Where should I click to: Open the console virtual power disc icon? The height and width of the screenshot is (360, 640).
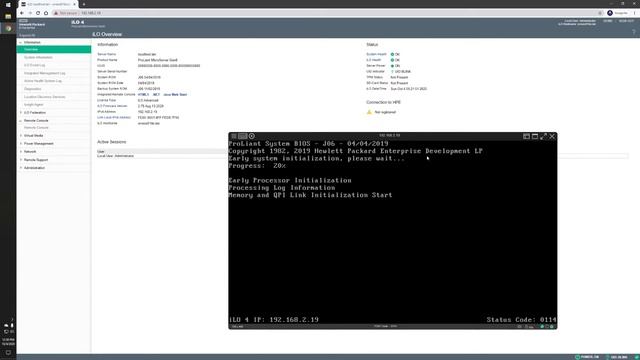click(x=252, y=136)
